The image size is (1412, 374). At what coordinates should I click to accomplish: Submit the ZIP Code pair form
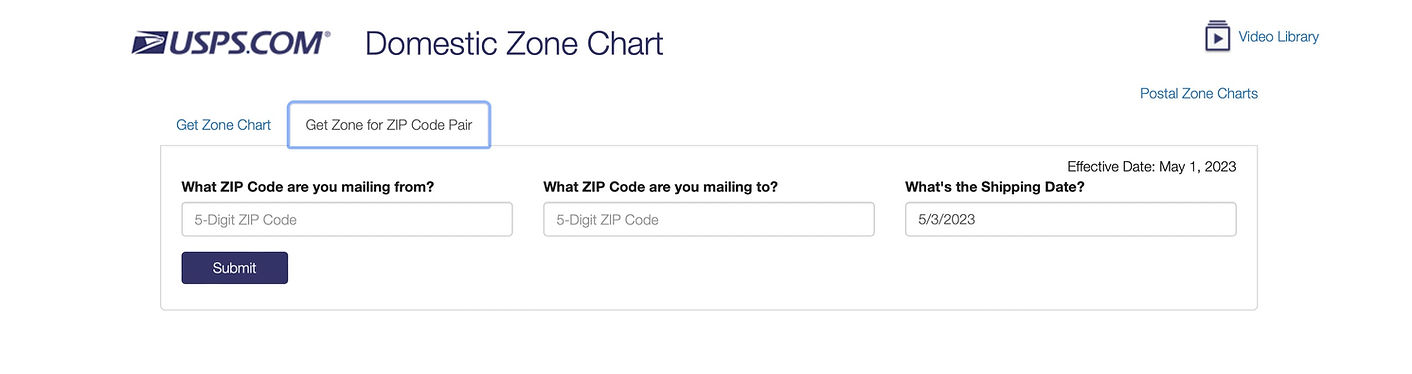point(235,268)
